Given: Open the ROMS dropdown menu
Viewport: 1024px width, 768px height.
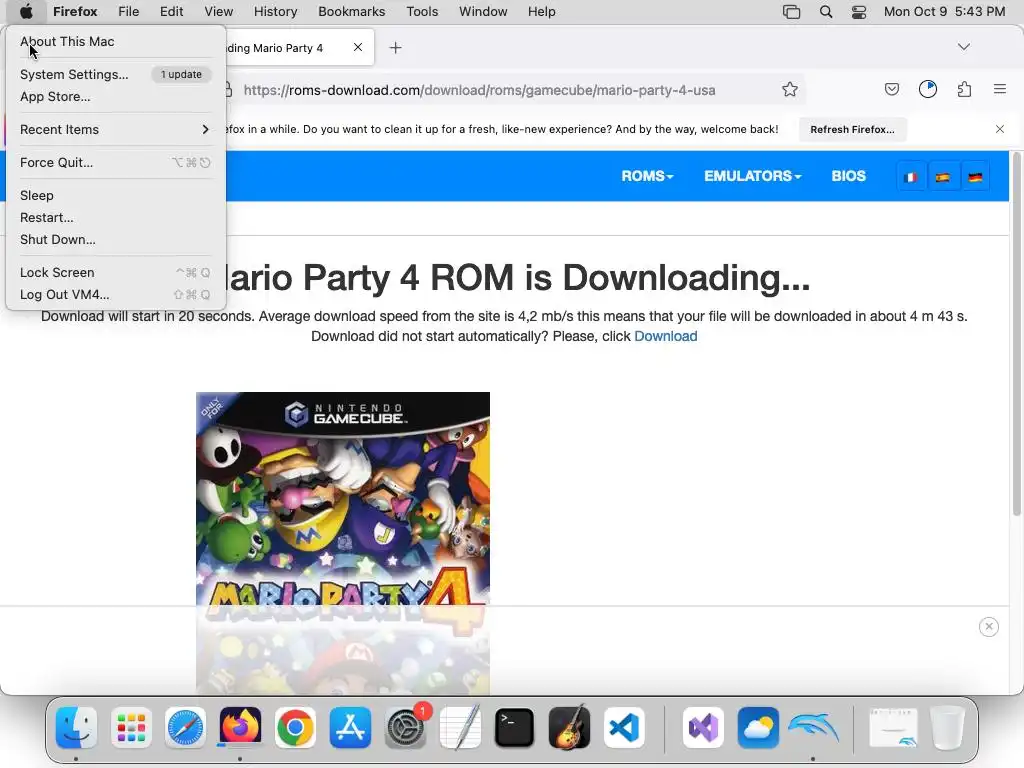Looking at the screenshot, I should [647, 176].
